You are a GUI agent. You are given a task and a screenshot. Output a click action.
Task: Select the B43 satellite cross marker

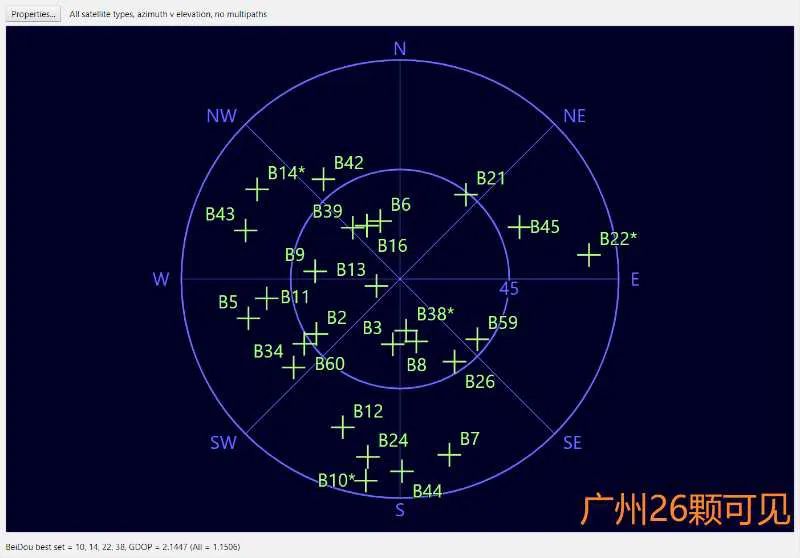[245, 230]
